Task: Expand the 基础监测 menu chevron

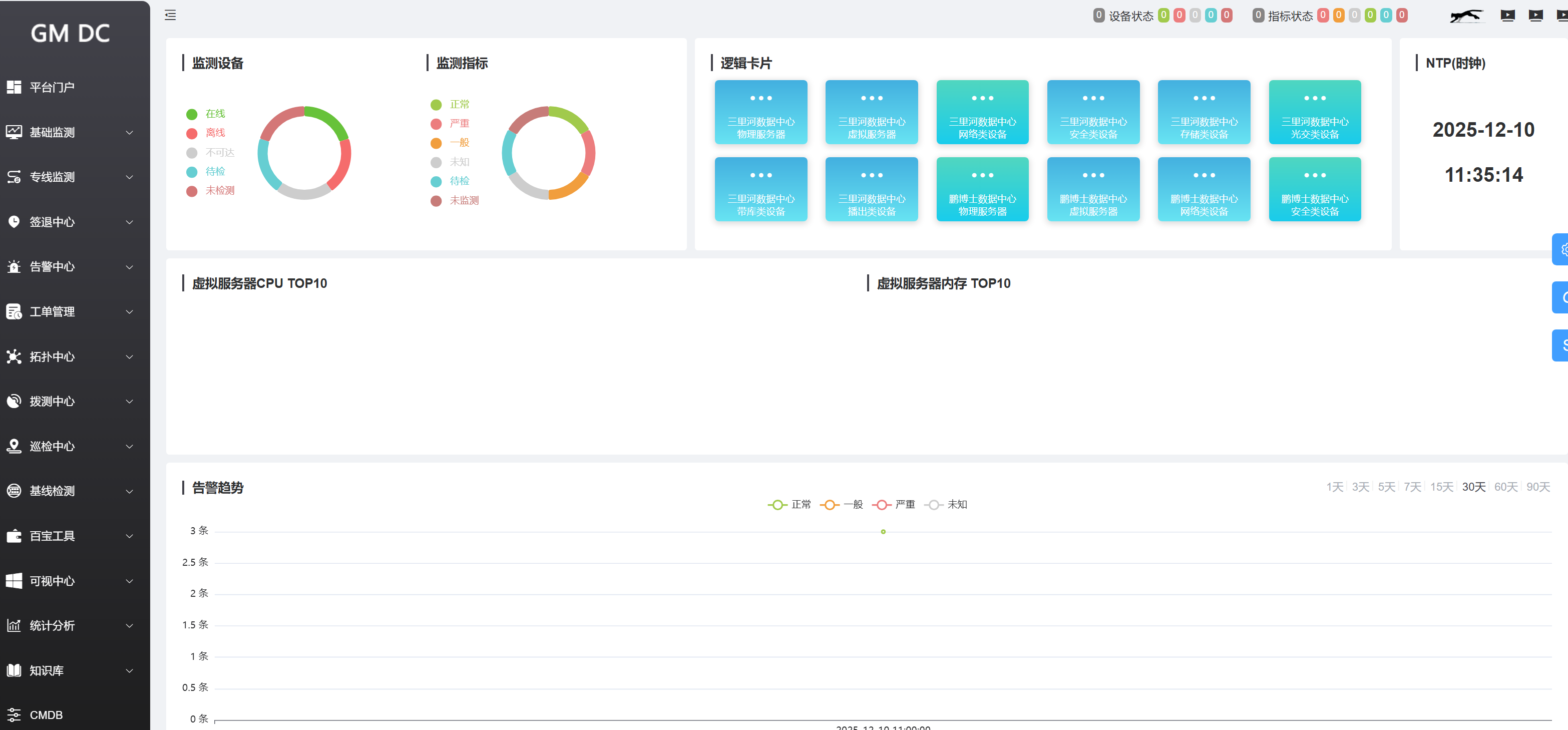Action: [129, 132]
